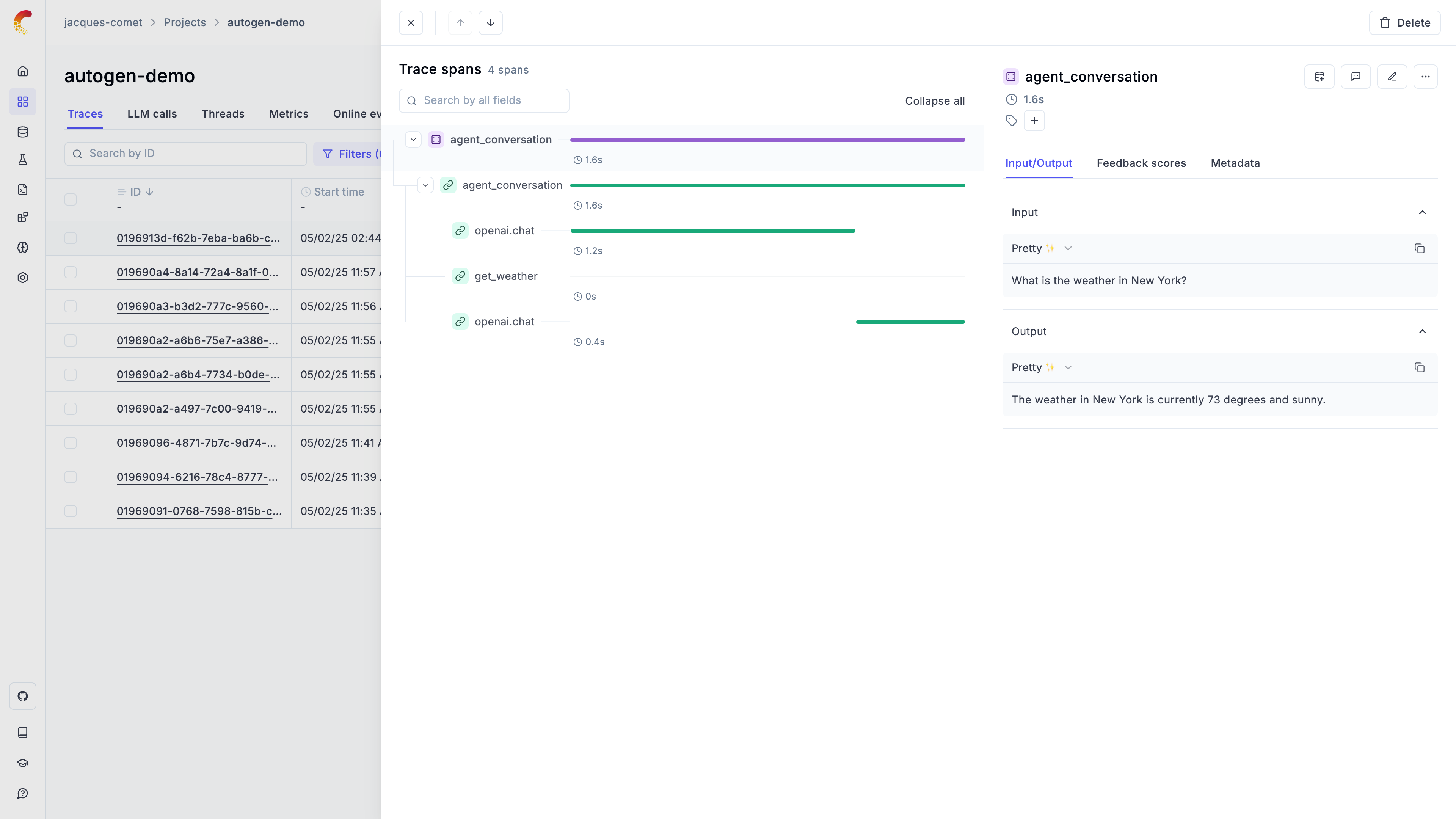Screen dimensions: 1456x819
Task: Focus the Search by all fields box
Action: tap(484, 100)
